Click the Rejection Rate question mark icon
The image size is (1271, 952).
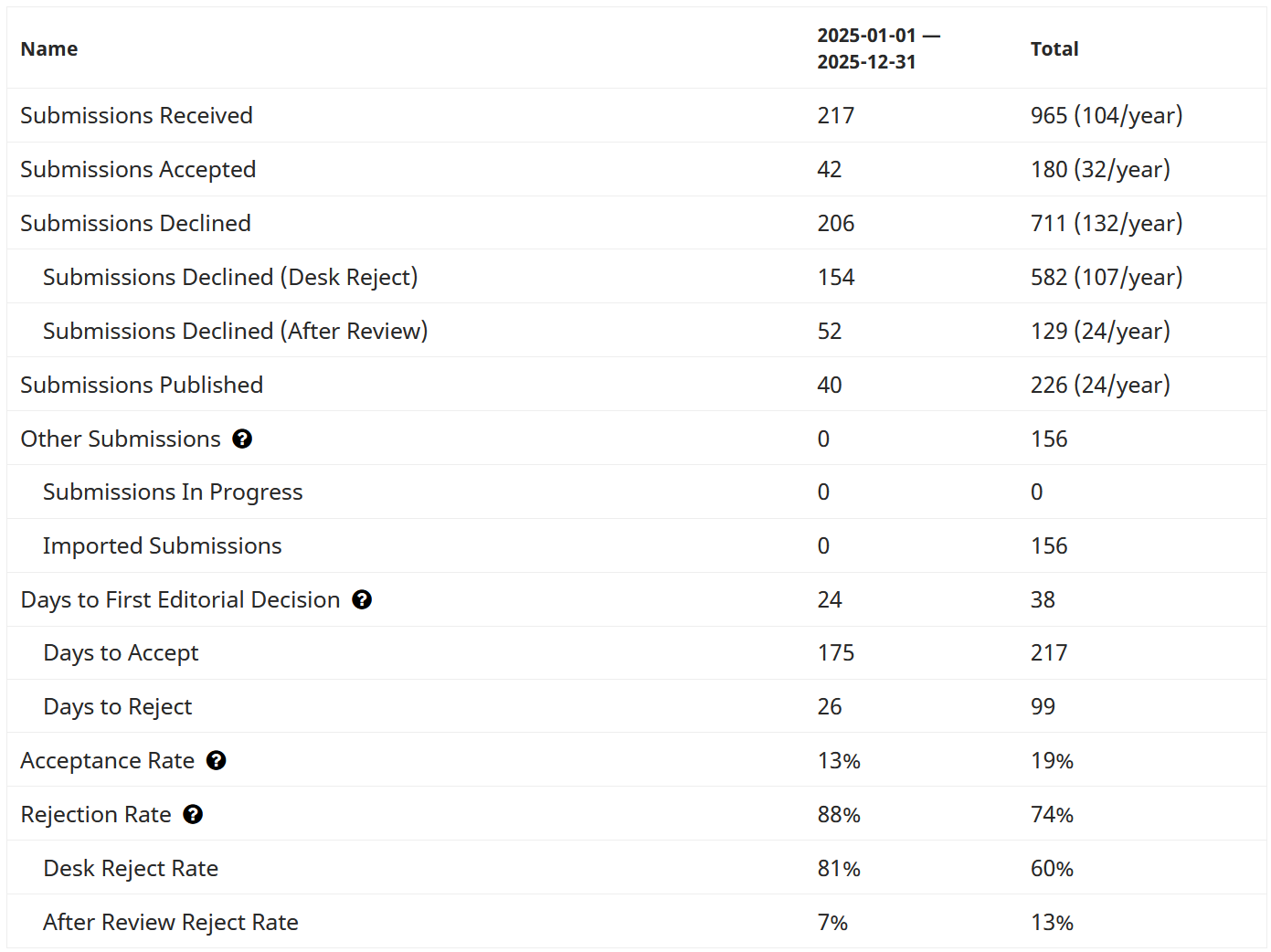point(193,815)
